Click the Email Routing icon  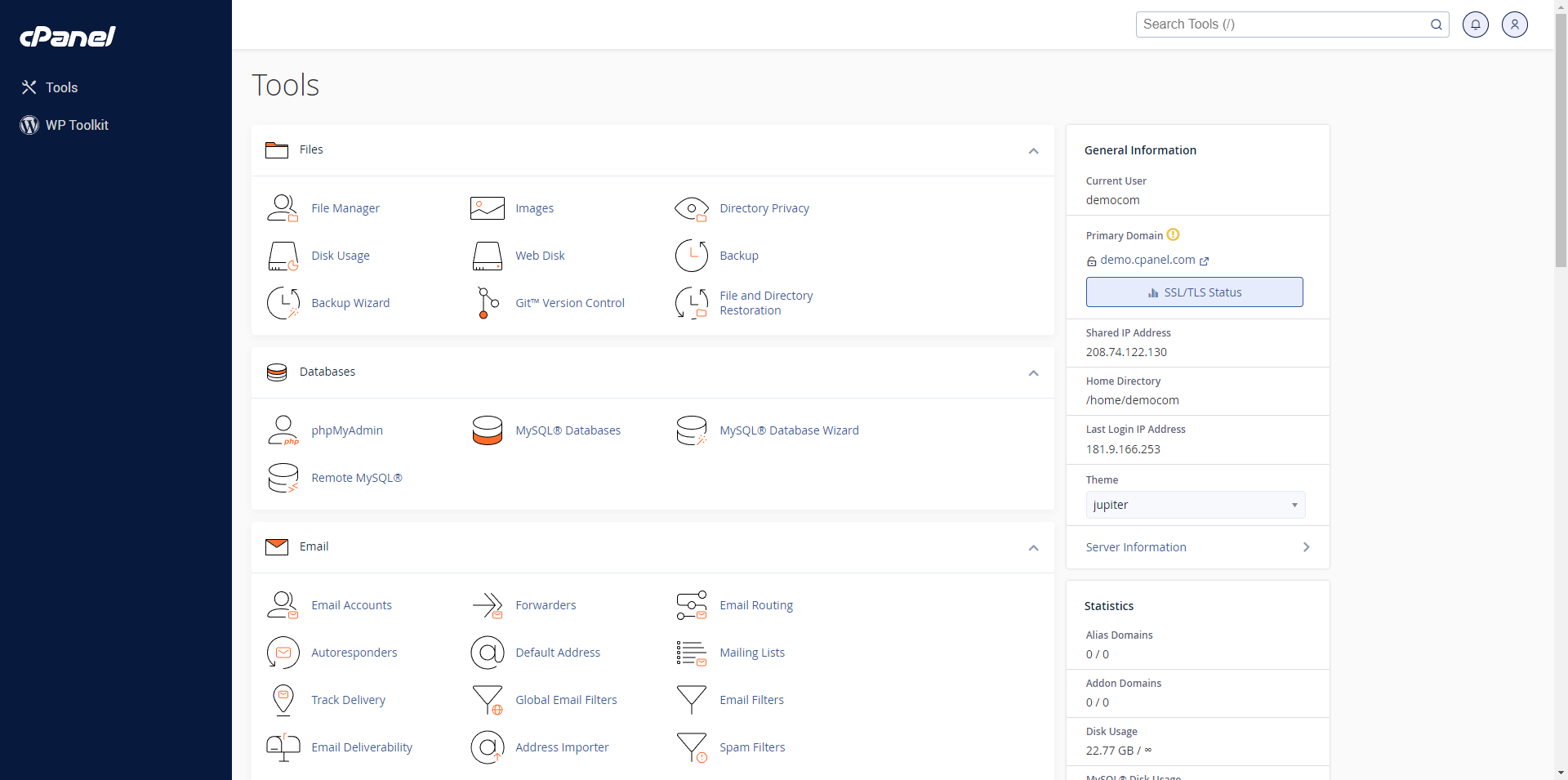click(691, 605)
